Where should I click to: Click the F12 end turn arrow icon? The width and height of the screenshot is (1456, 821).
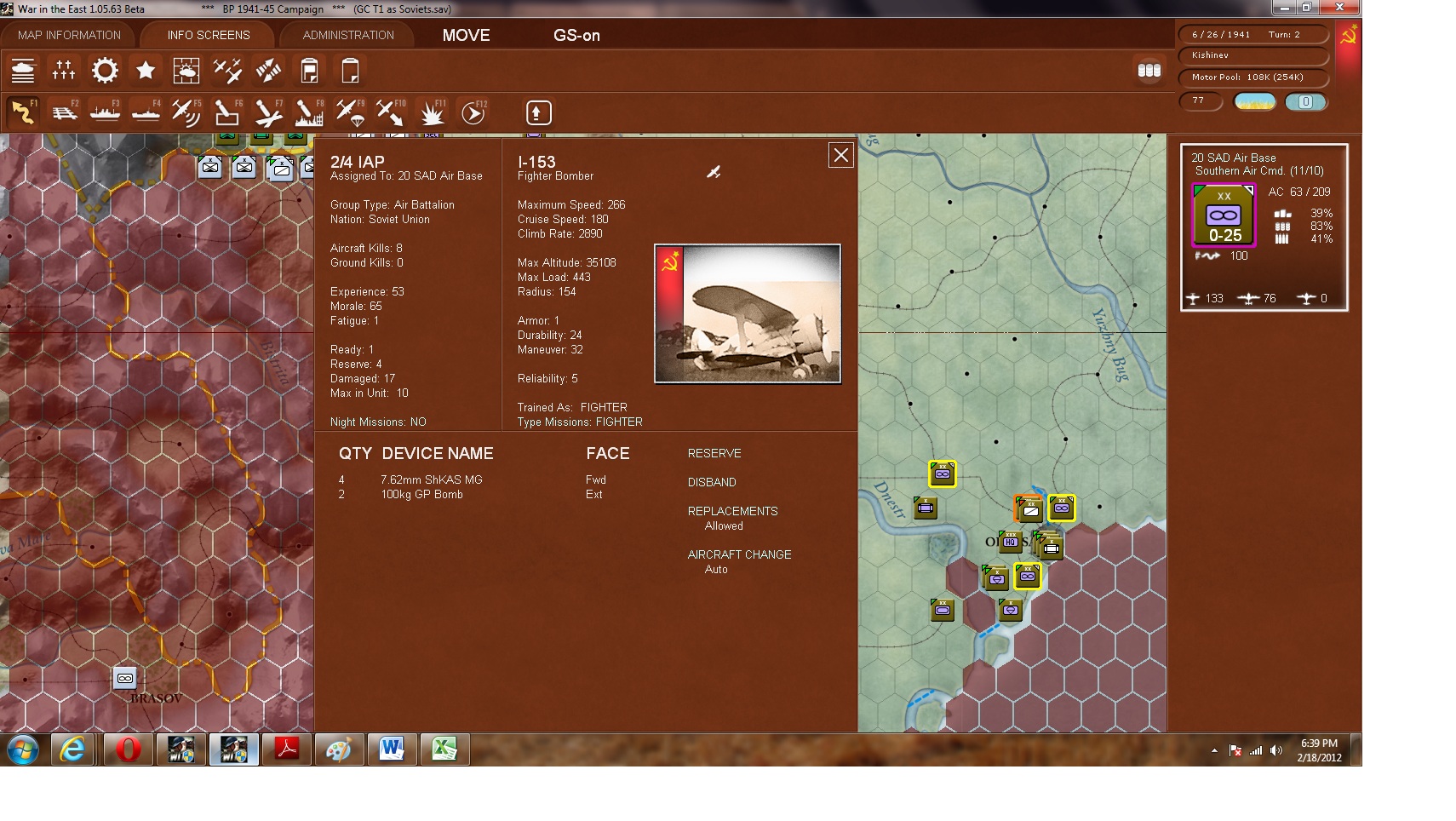(473, 112)
